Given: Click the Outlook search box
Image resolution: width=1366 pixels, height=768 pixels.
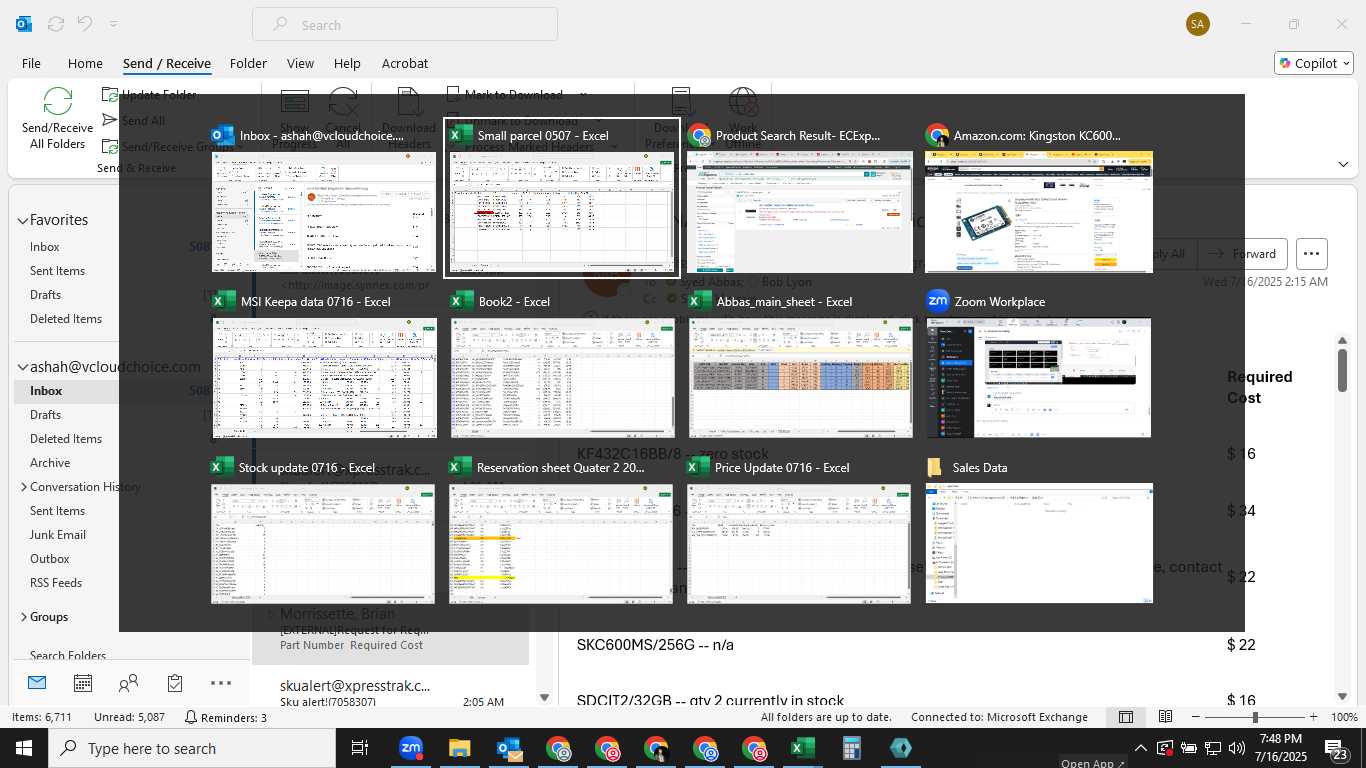Looking at the screenshot, I should 405,24.
